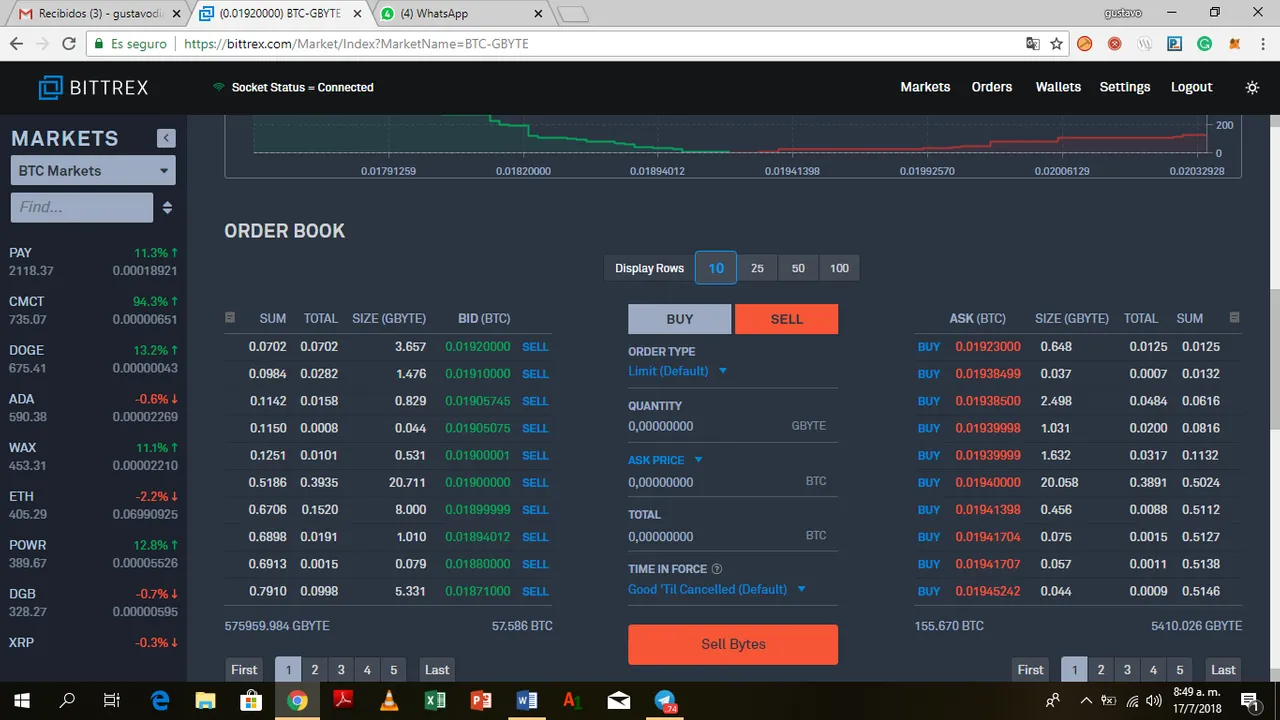Click BUY link for ask 0.01923000
The height and width of the screenshot is (720, 1280).
pos(929,347)
